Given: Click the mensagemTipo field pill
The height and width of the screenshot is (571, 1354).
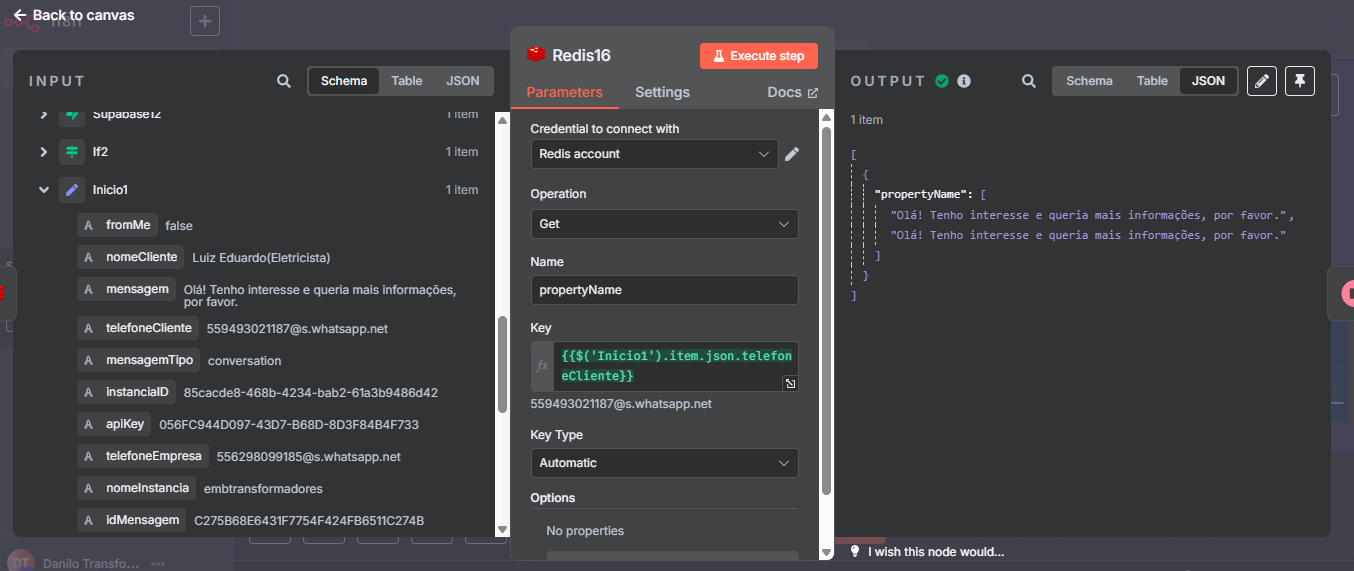Looking at the screenshot, I should (139, 360).
